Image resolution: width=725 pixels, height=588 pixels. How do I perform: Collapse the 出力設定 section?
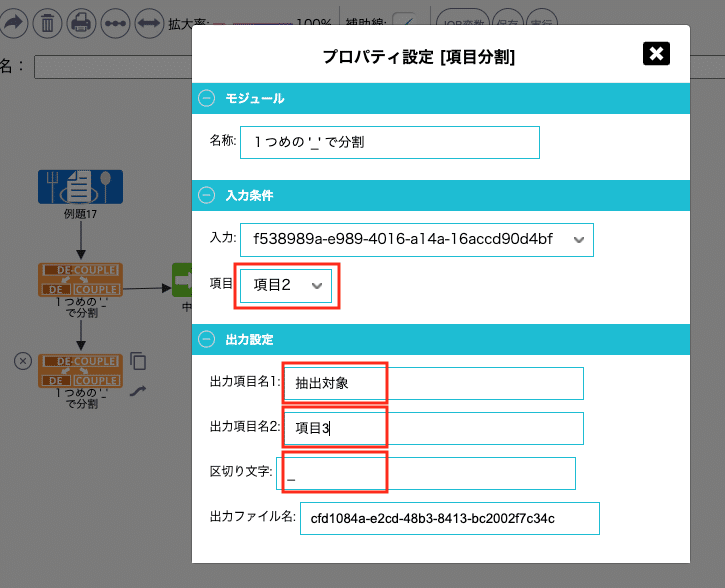(x=206, y=339)
